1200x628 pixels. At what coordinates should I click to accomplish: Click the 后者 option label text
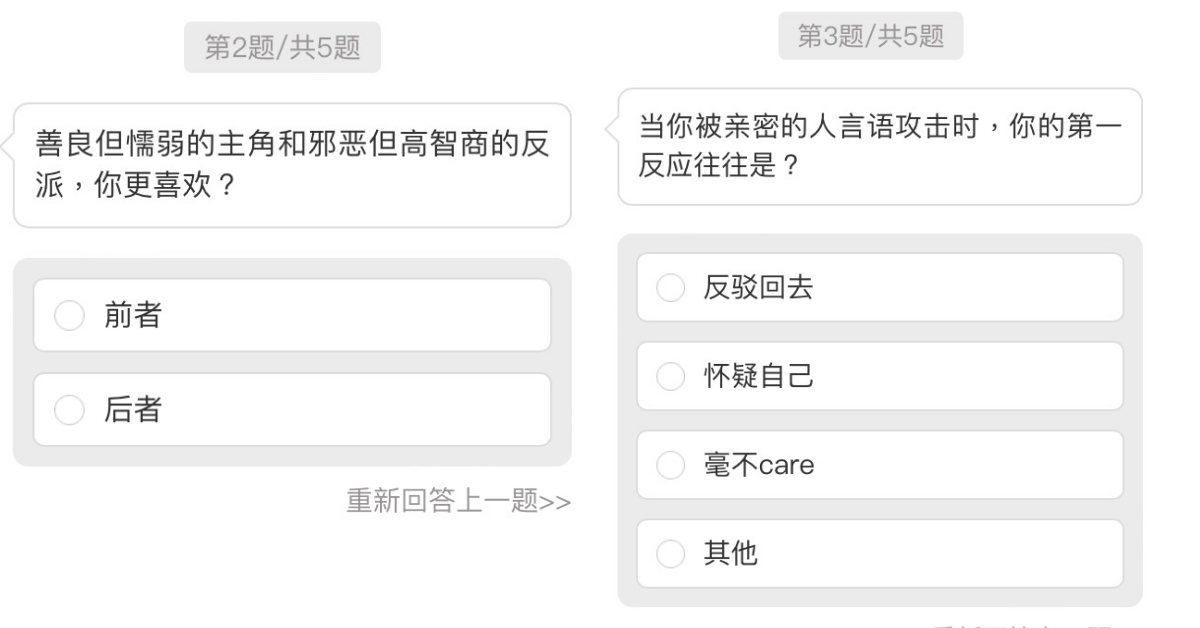(133, 410)
